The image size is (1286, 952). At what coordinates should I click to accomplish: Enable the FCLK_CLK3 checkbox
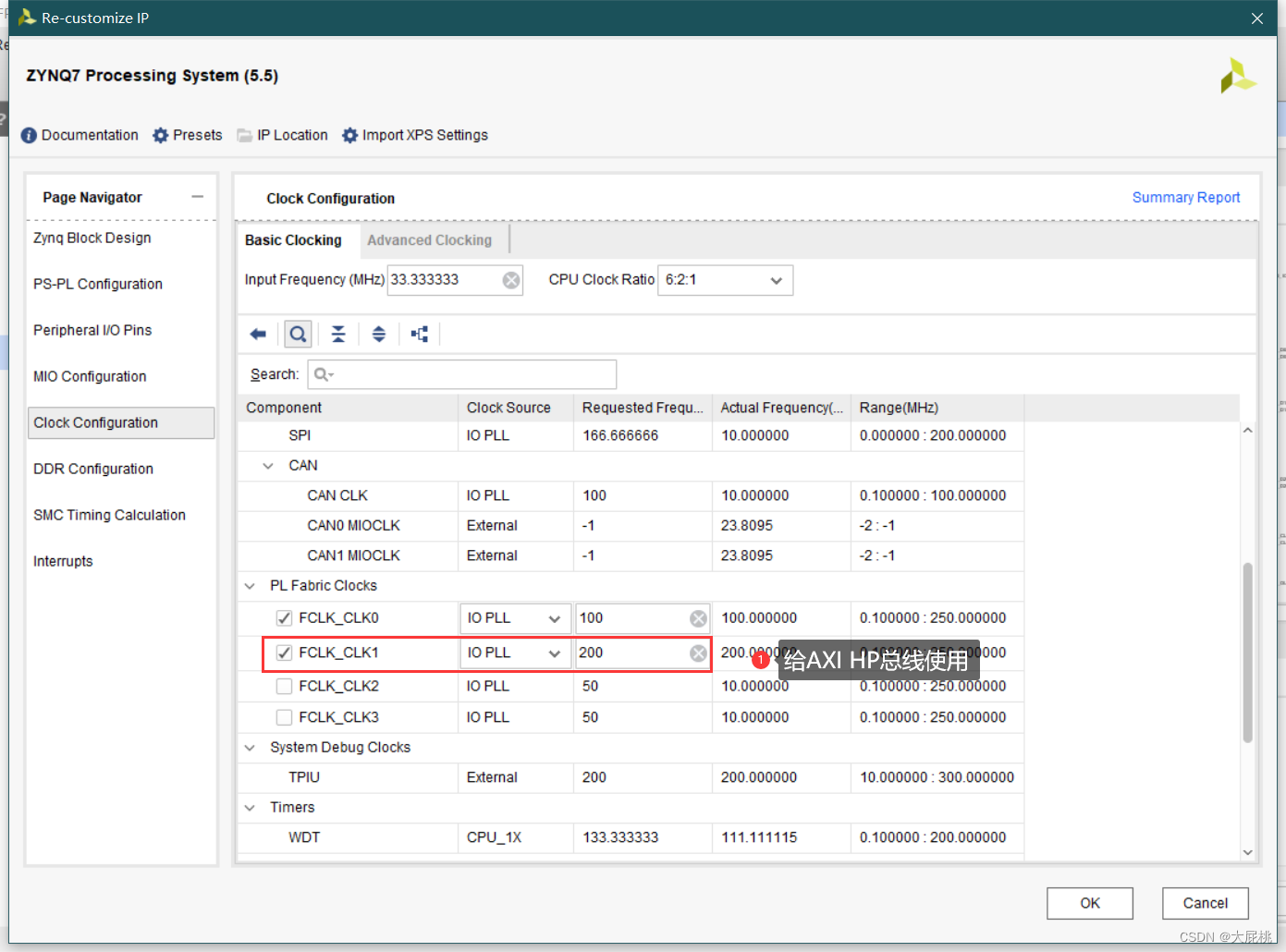284,717
